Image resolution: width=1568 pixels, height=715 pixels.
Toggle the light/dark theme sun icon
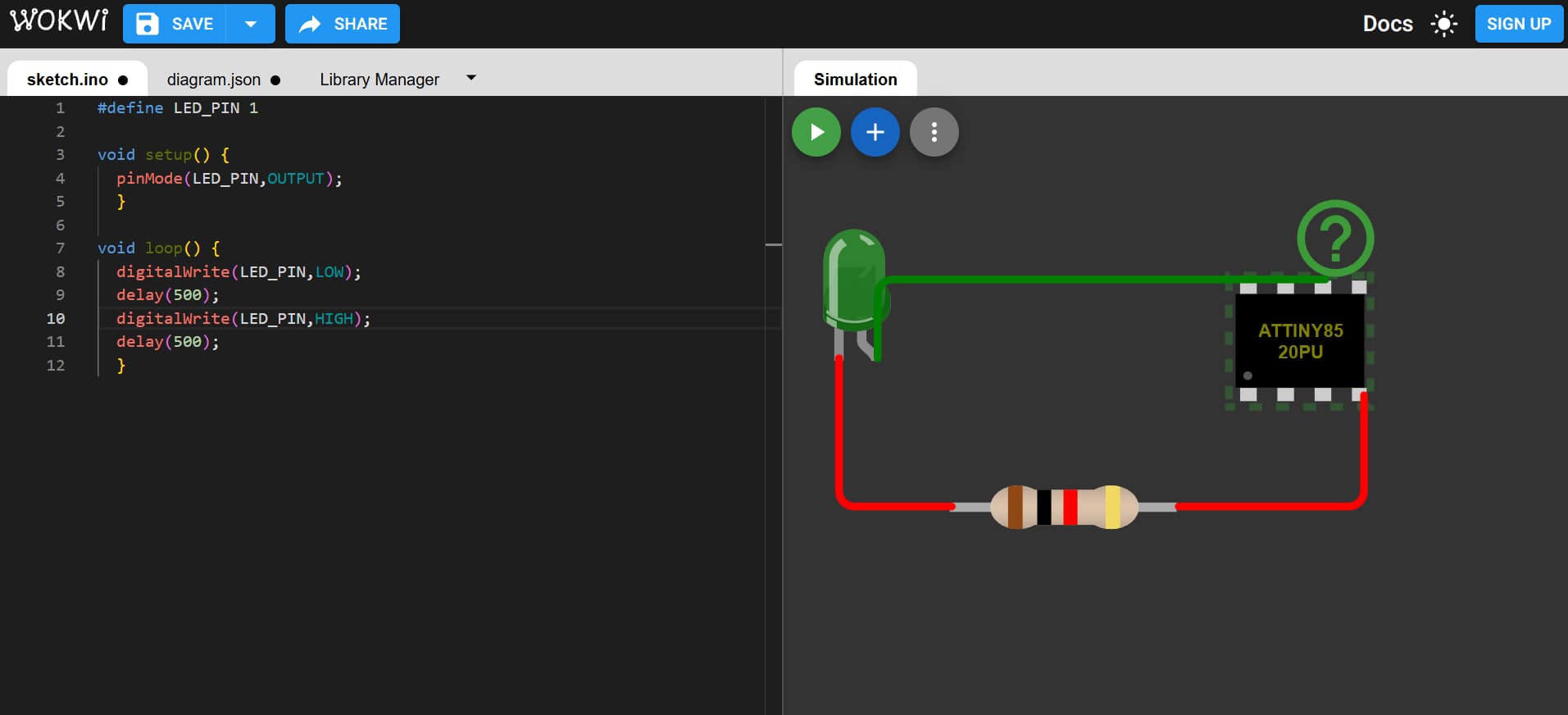(x=1443, y=24)
